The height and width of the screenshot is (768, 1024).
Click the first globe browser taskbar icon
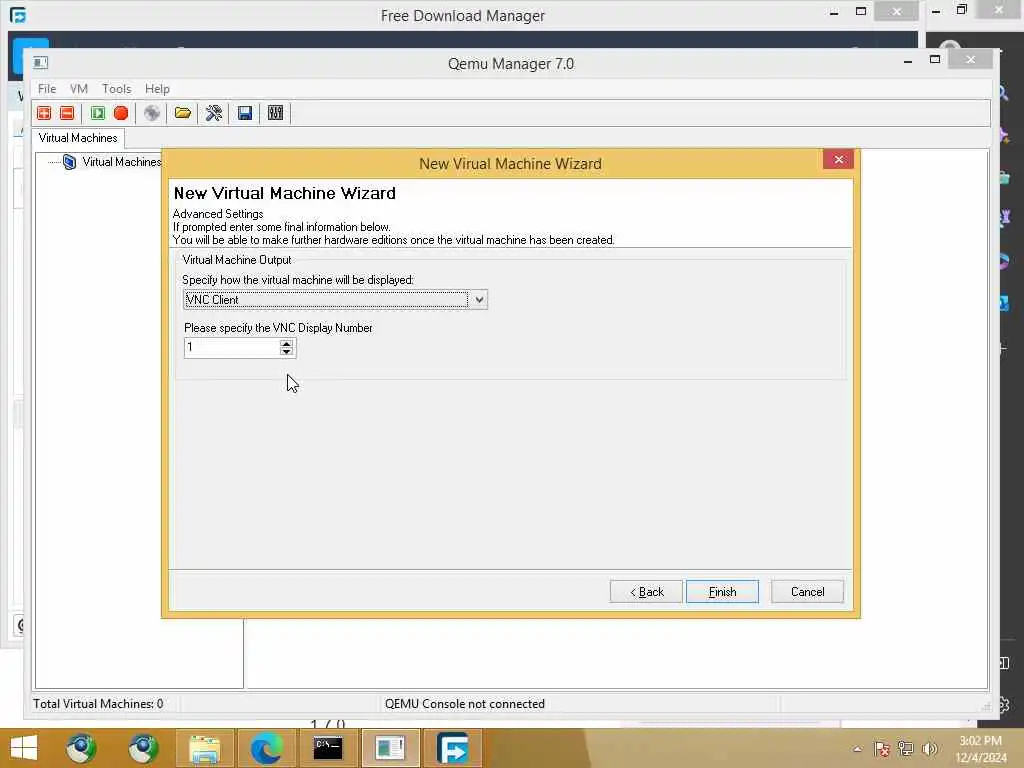pyautogui.click(x=81, y=748)
